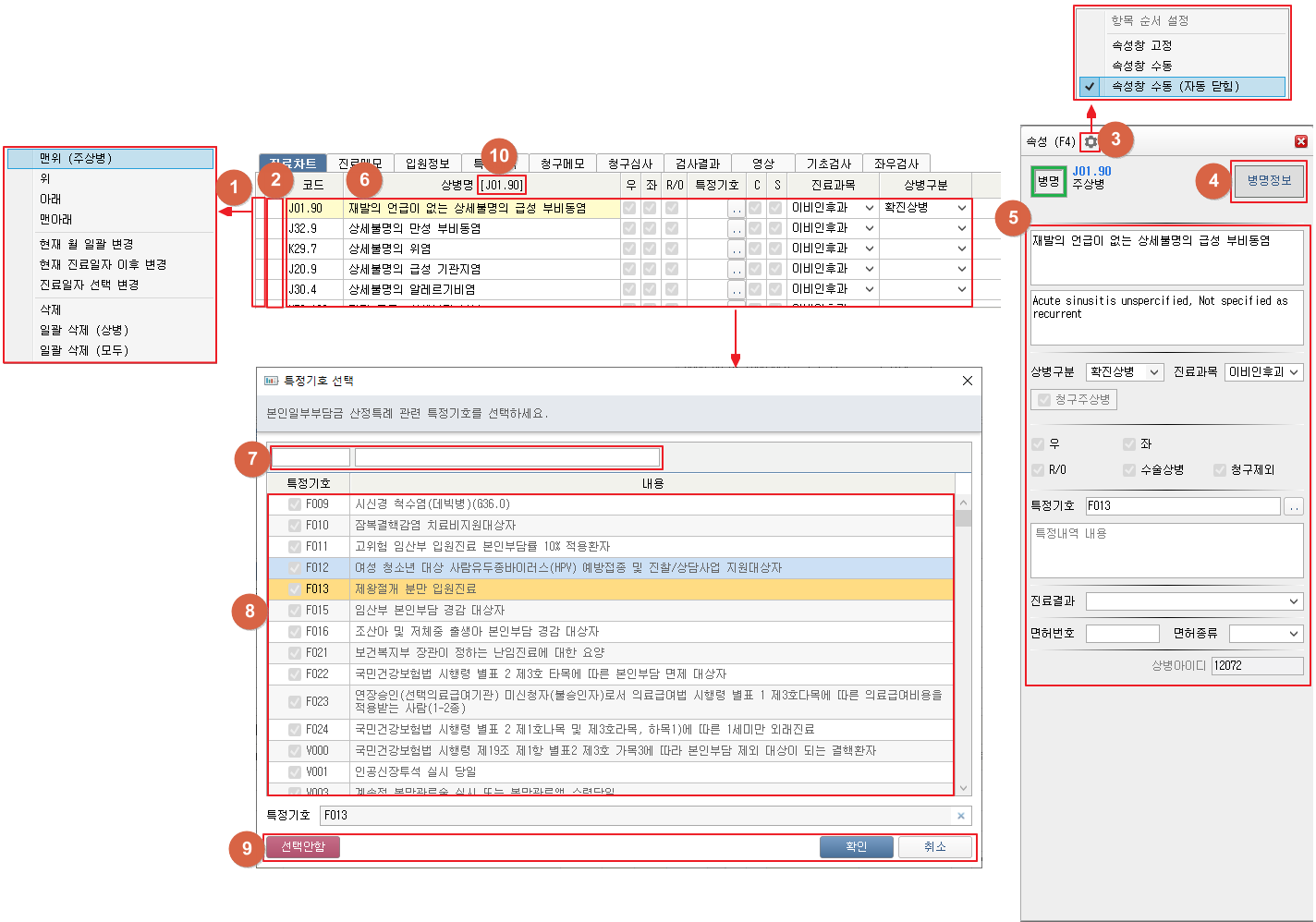1316x922 pixels.
Task: Click the green 병명 icon in properties panel
Action: (1048, 181)
